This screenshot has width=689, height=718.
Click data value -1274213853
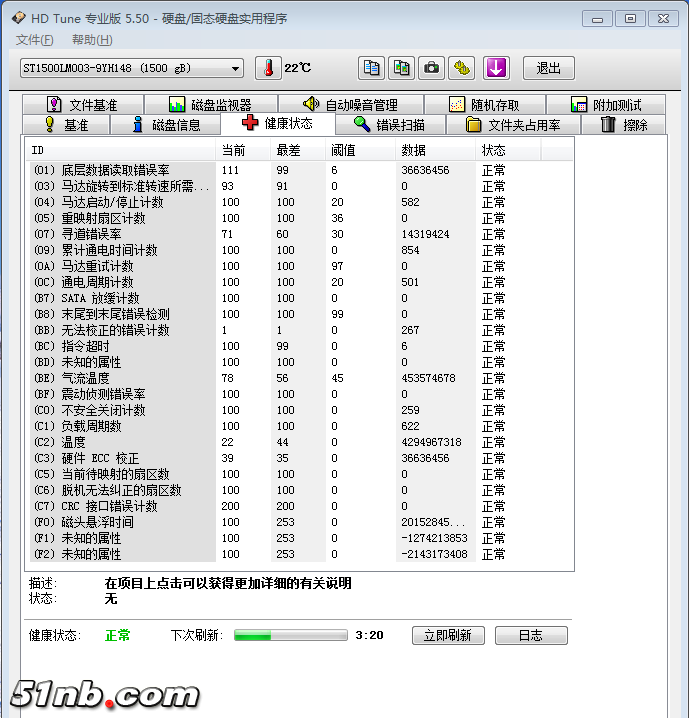pos(434,538)
